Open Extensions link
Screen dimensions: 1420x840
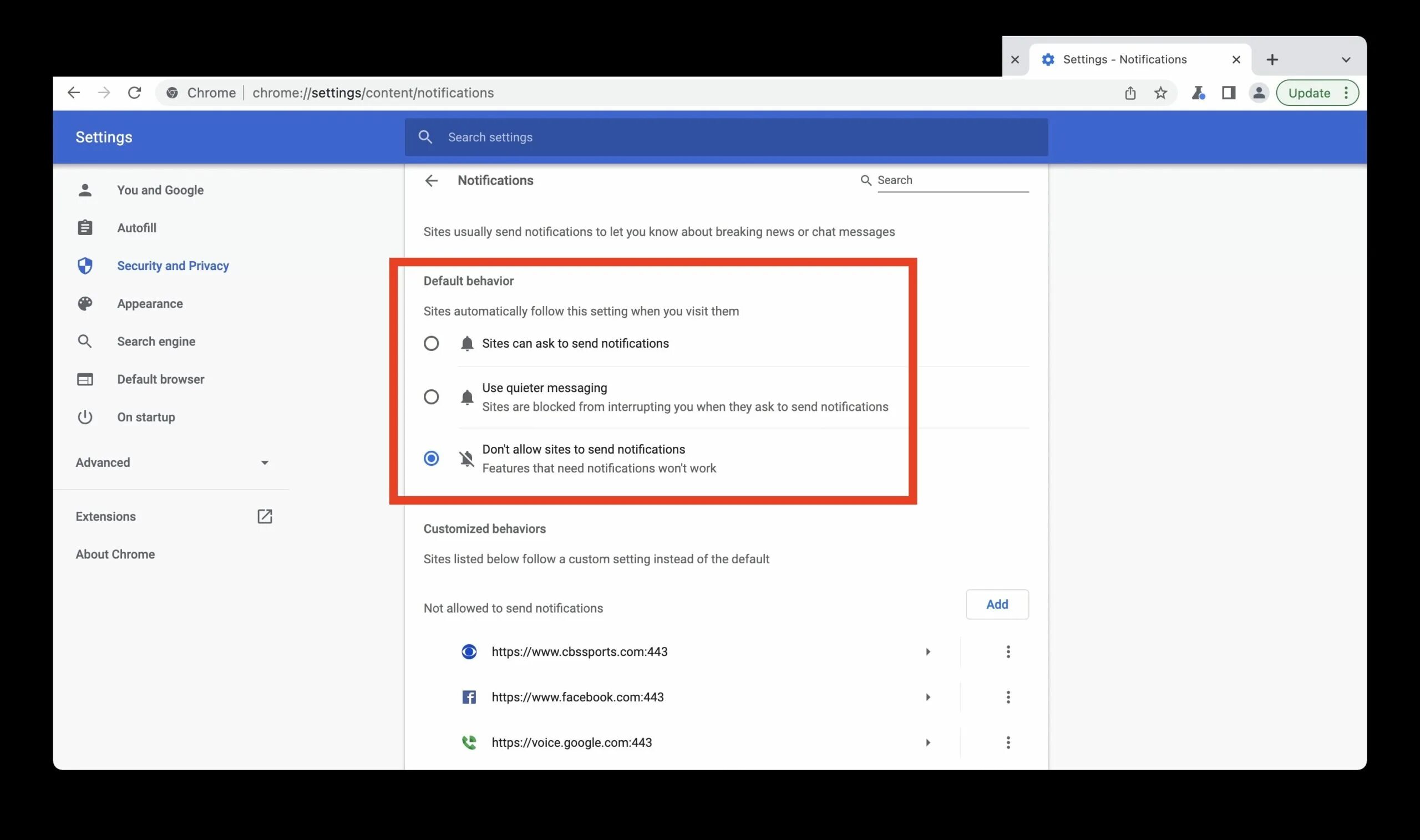[105, 517]
